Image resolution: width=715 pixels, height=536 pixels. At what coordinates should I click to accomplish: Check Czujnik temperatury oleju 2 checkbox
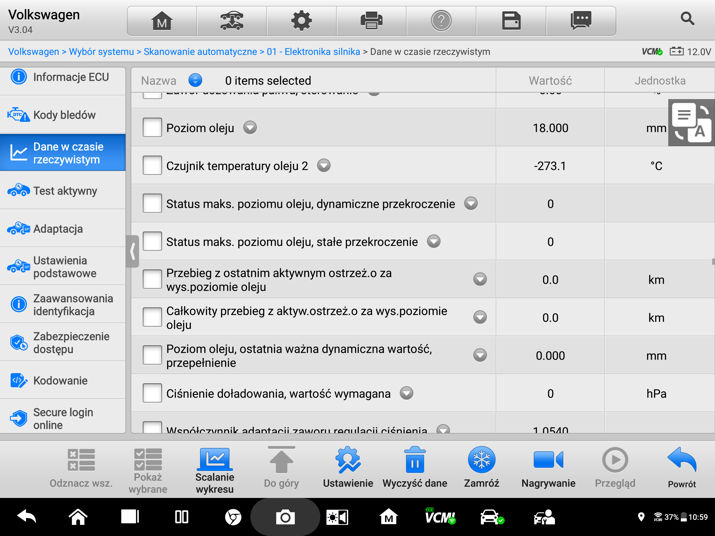point(152,166)
